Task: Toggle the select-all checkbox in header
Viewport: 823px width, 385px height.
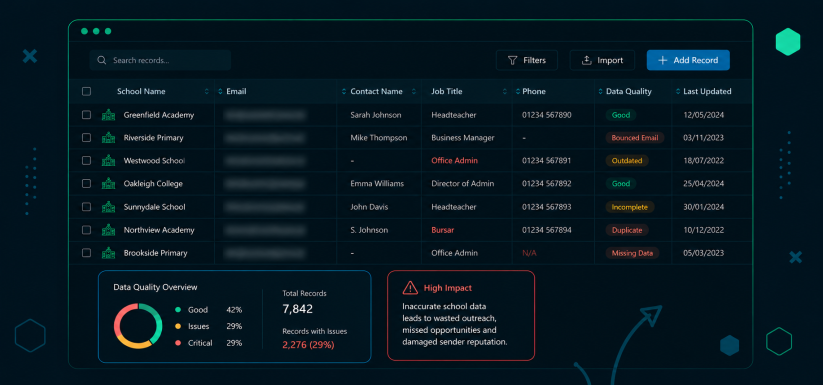Action: 87,91
